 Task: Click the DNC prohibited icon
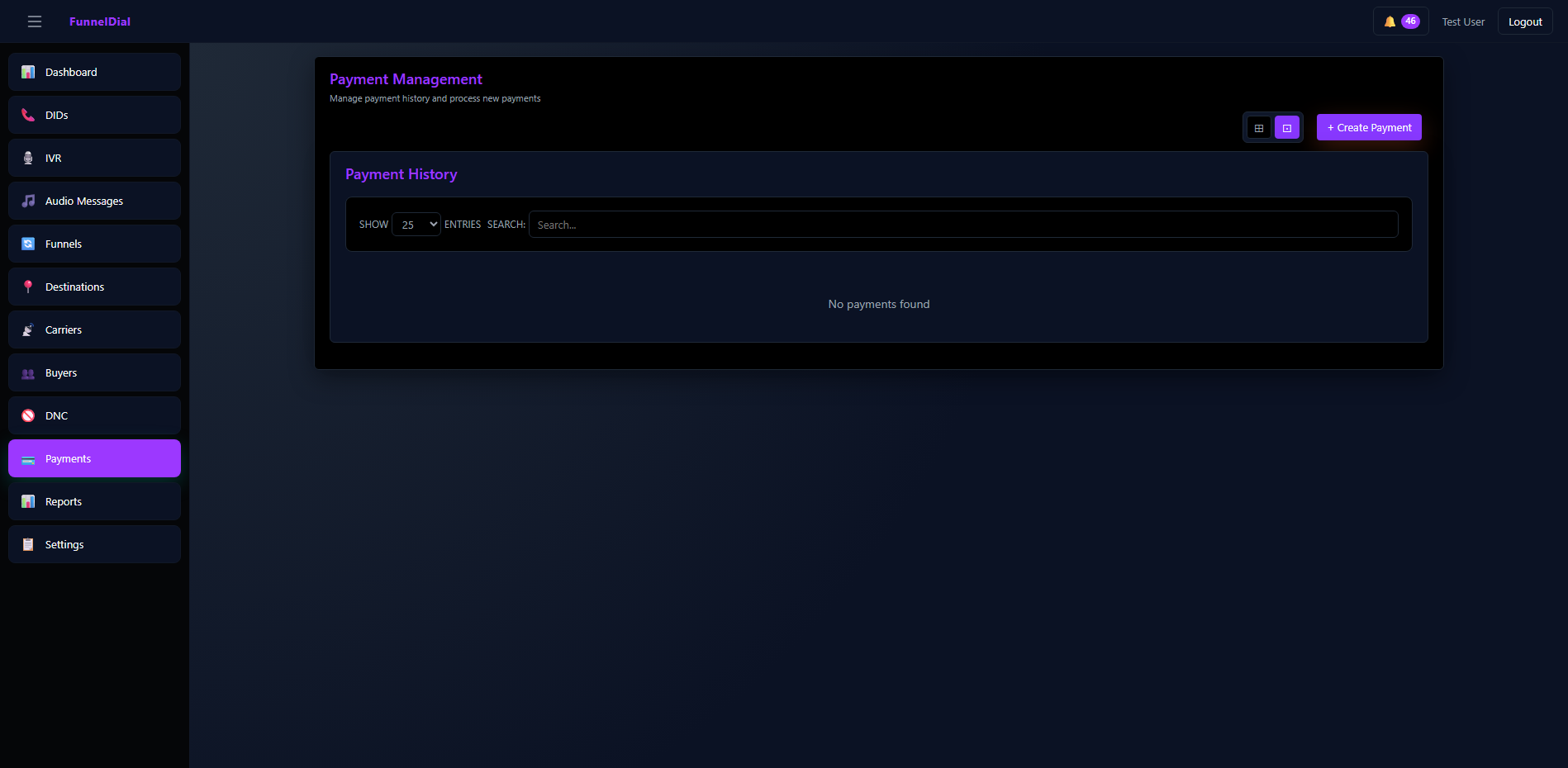point(28,415)
